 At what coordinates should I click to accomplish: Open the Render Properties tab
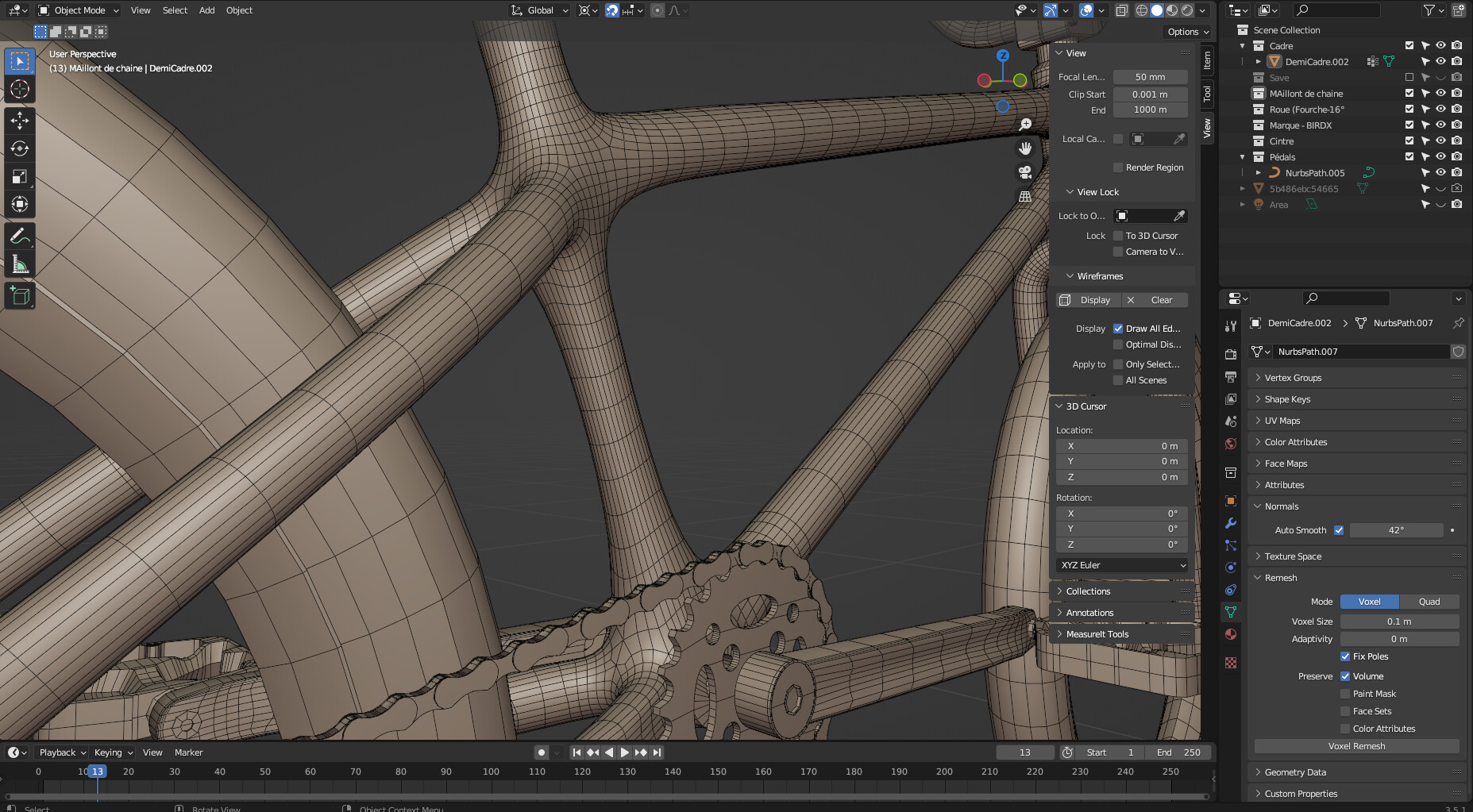tap(1230, 354)
